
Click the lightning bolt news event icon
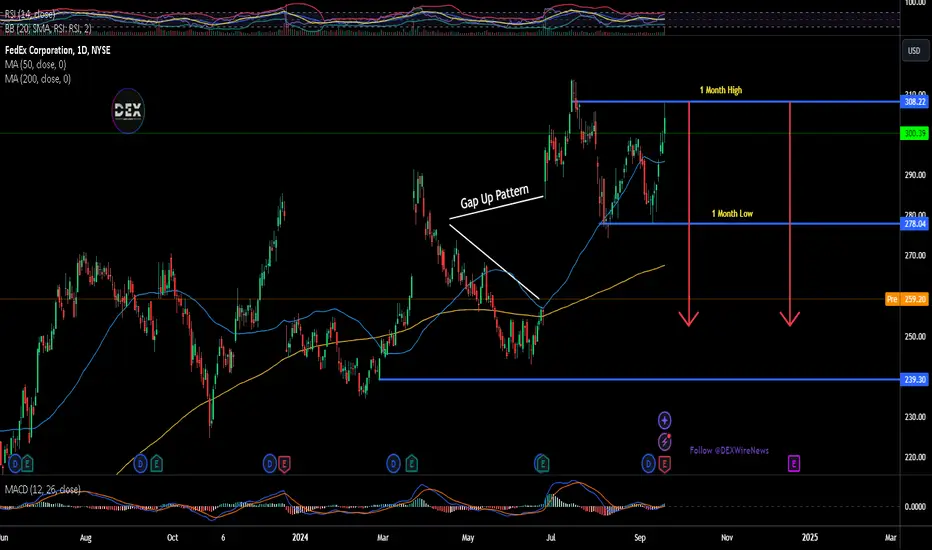coord(665,442)
